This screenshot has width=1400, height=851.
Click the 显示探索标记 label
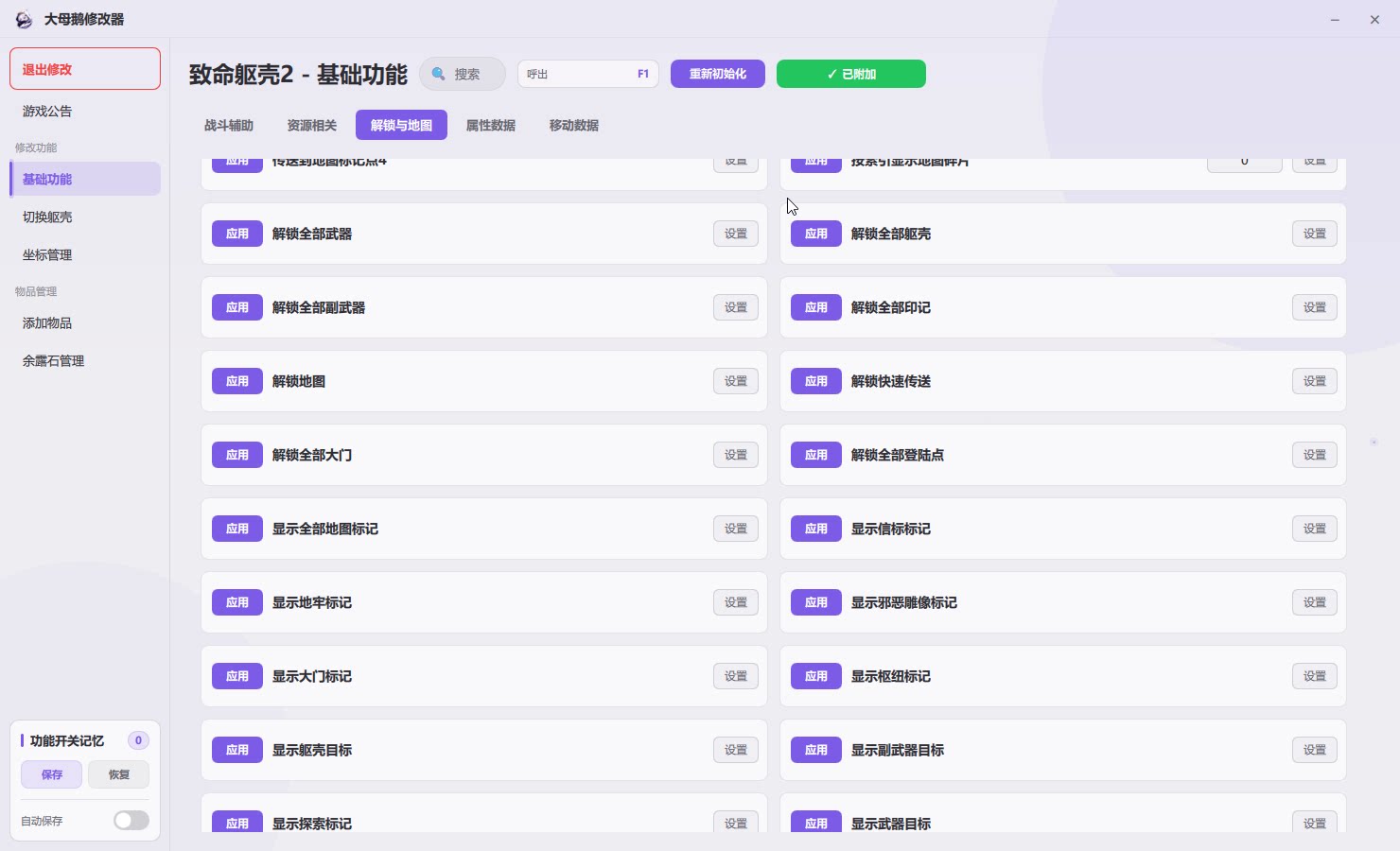(x=312, y=824)
